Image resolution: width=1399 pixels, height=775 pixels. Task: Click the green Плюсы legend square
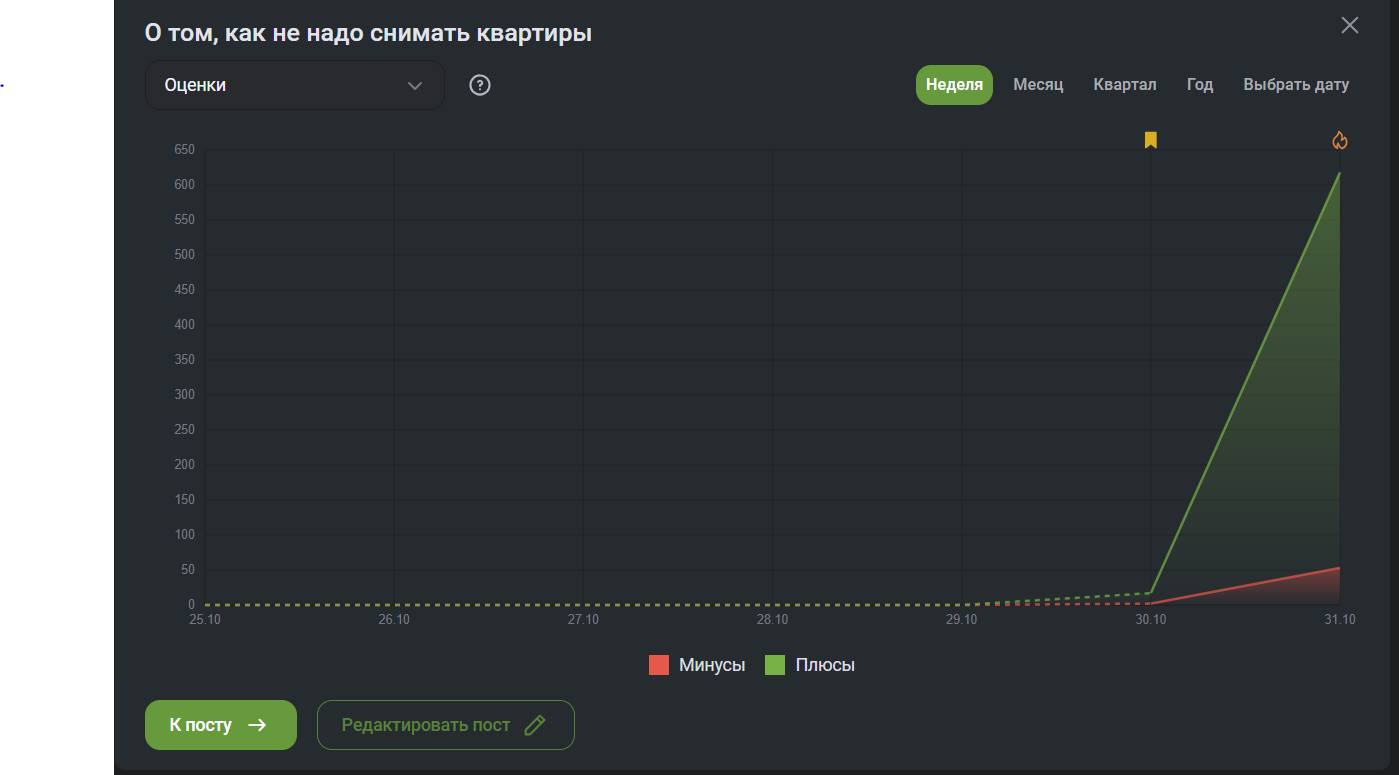[775, 665]
